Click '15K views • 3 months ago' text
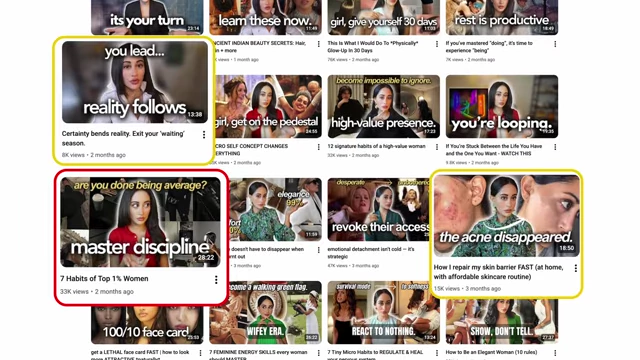This screenshot has height=360, width=640. pyautogui.click(x=467, y=289)
